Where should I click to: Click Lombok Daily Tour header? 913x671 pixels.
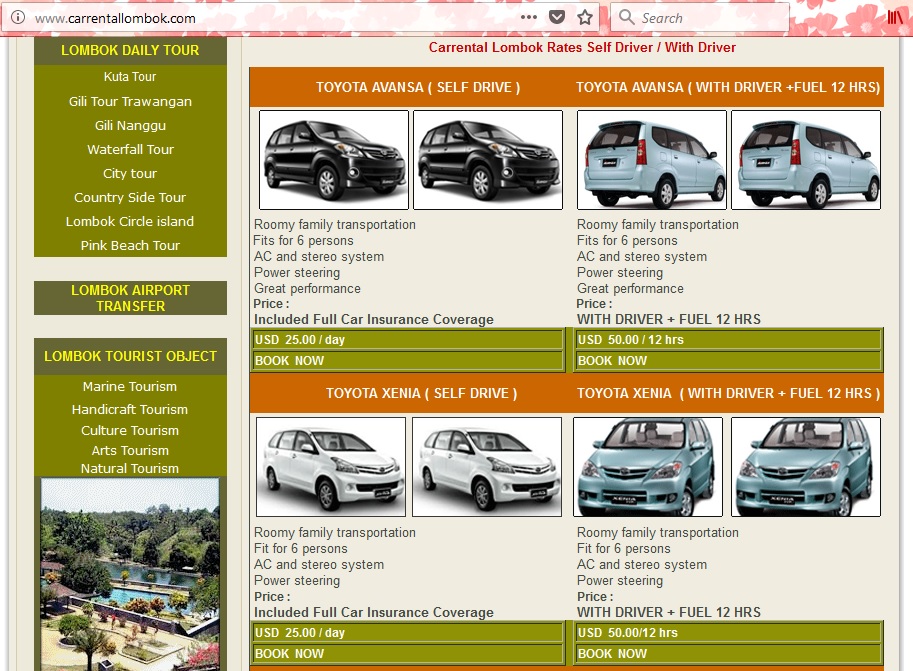(x=130, y=50)
